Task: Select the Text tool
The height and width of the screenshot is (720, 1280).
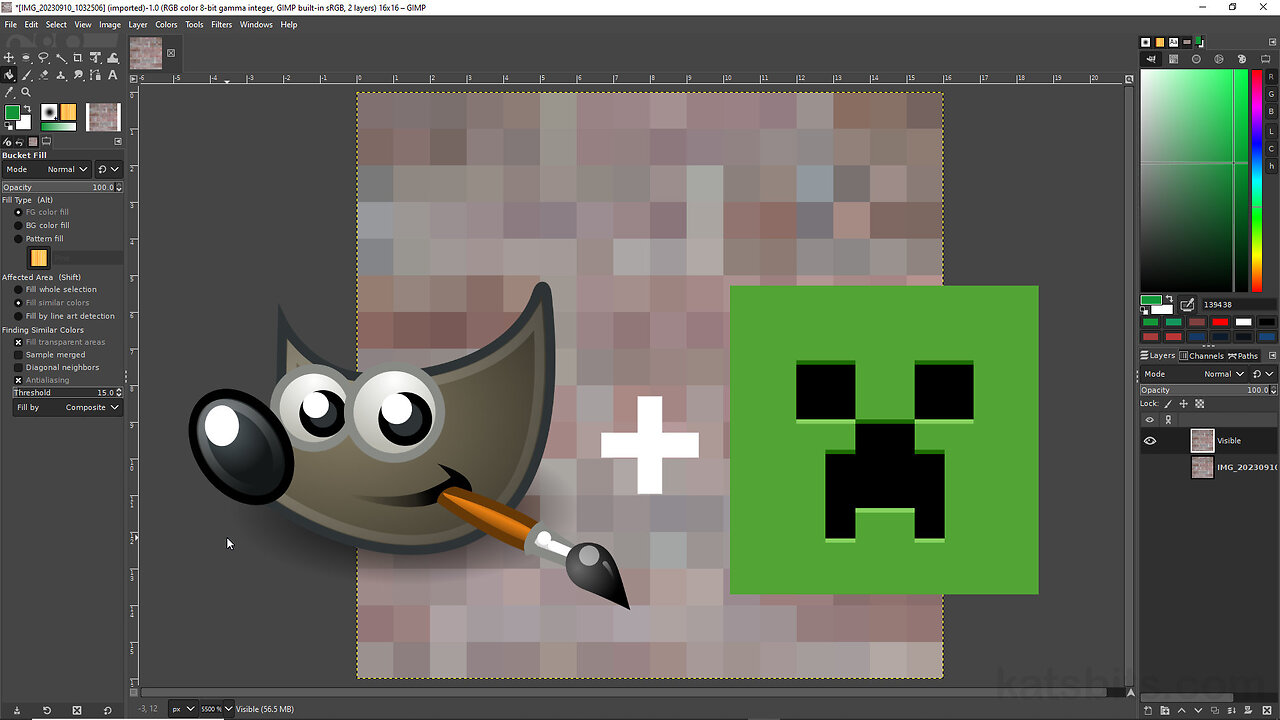Action: (112, 75)
